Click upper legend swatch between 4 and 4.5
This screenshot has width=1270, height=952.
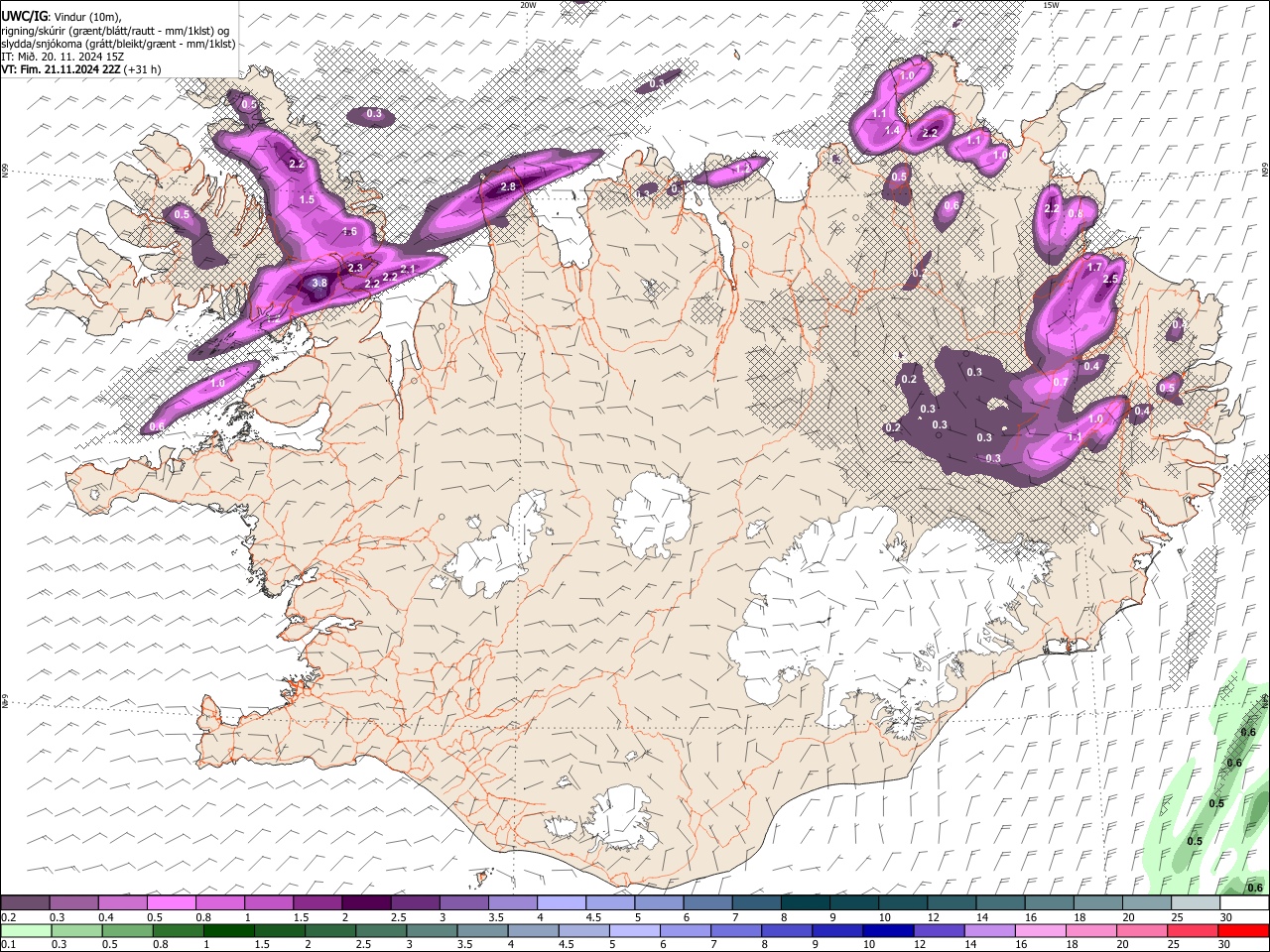(x=562, y=902)
